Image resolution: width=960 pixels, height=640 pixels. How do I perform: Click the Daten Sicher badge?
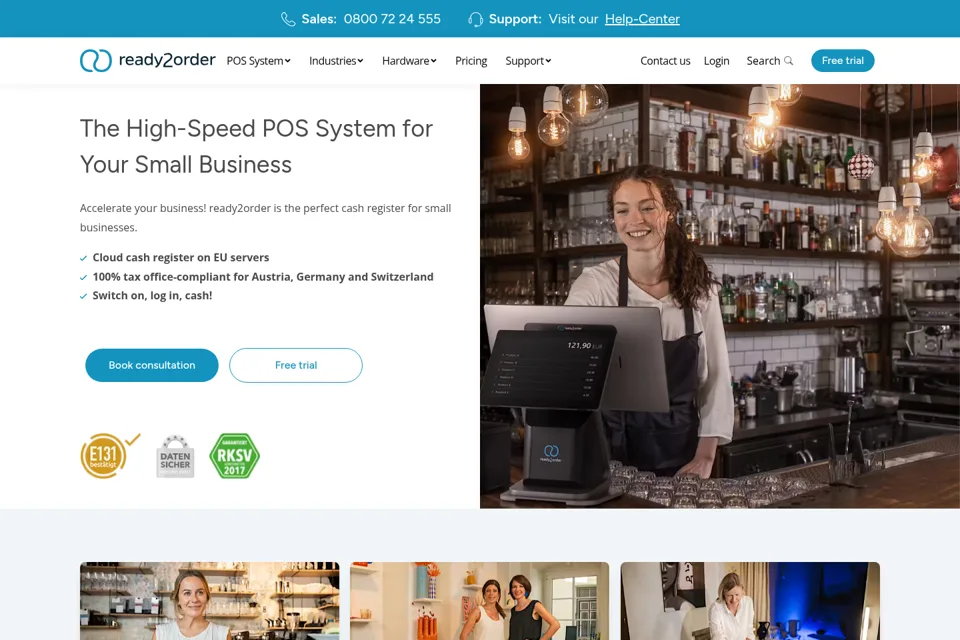[x=175, y=456]
